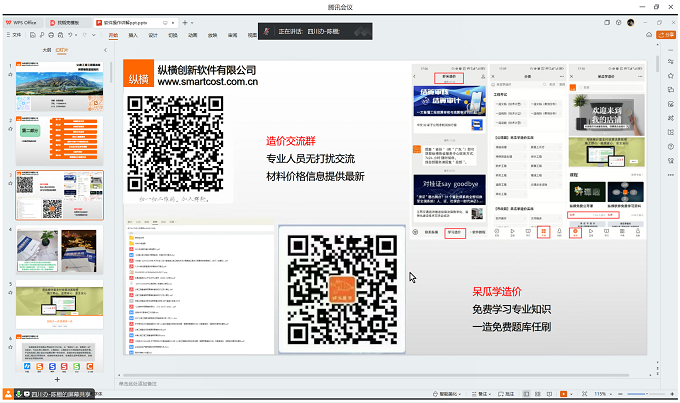Image resolution: width=680 pixels, height=403 pixels.
Task: Select slide 6 thumbnail with app icons
Action: coord(60,353)
